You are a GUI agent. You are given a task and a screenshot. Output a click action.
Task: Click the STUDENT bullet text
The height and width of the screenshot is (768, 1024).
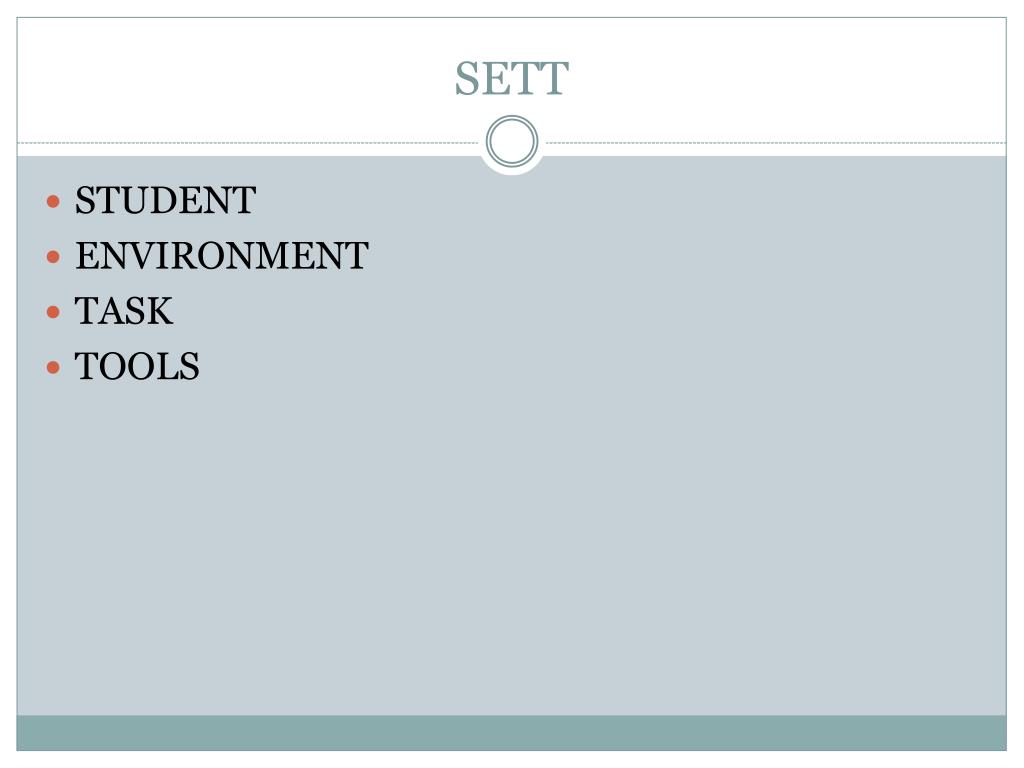click(x=165, y=200)
